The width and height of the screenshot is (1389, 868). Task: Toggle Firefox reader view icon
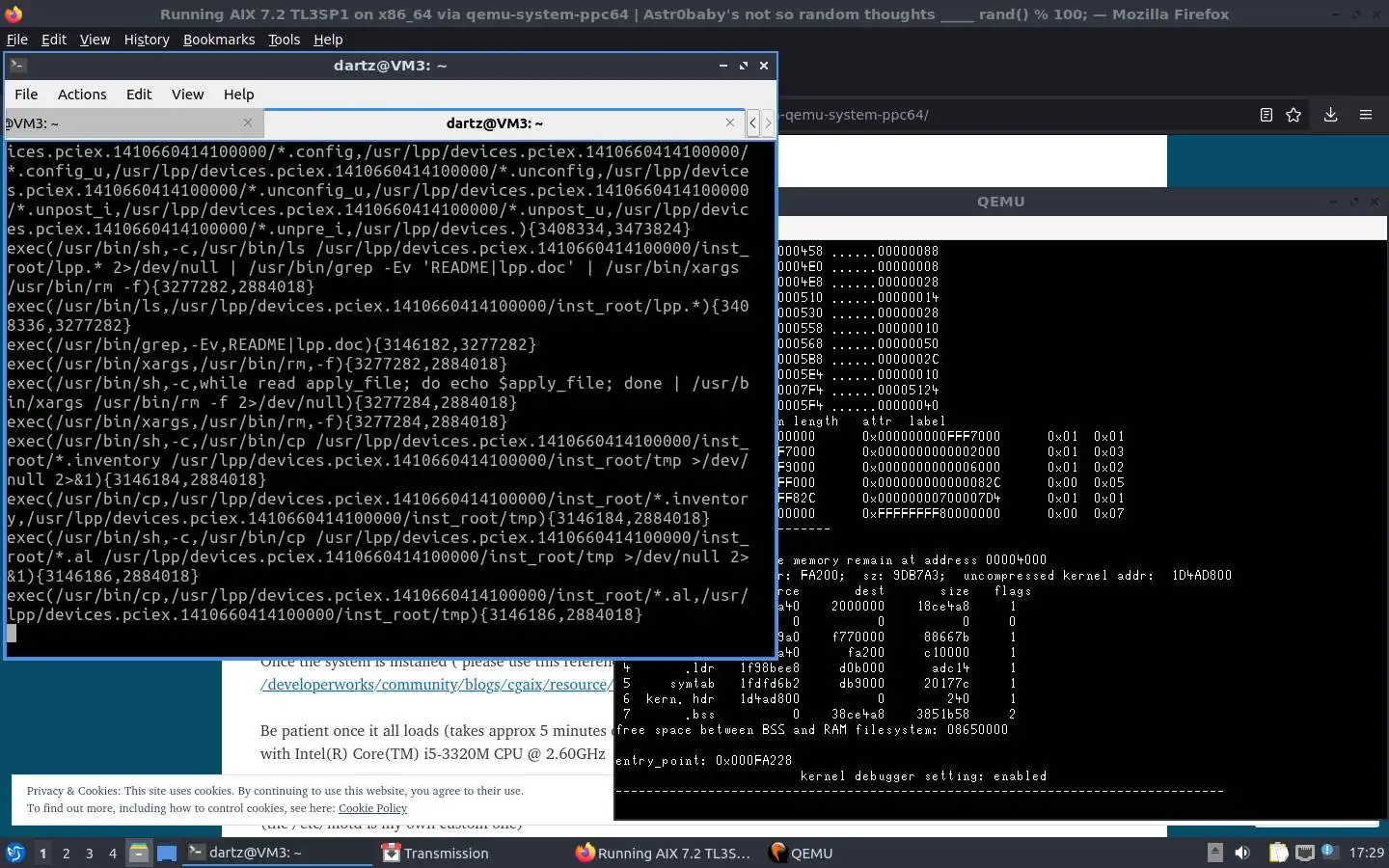(x=1266, y=115)
